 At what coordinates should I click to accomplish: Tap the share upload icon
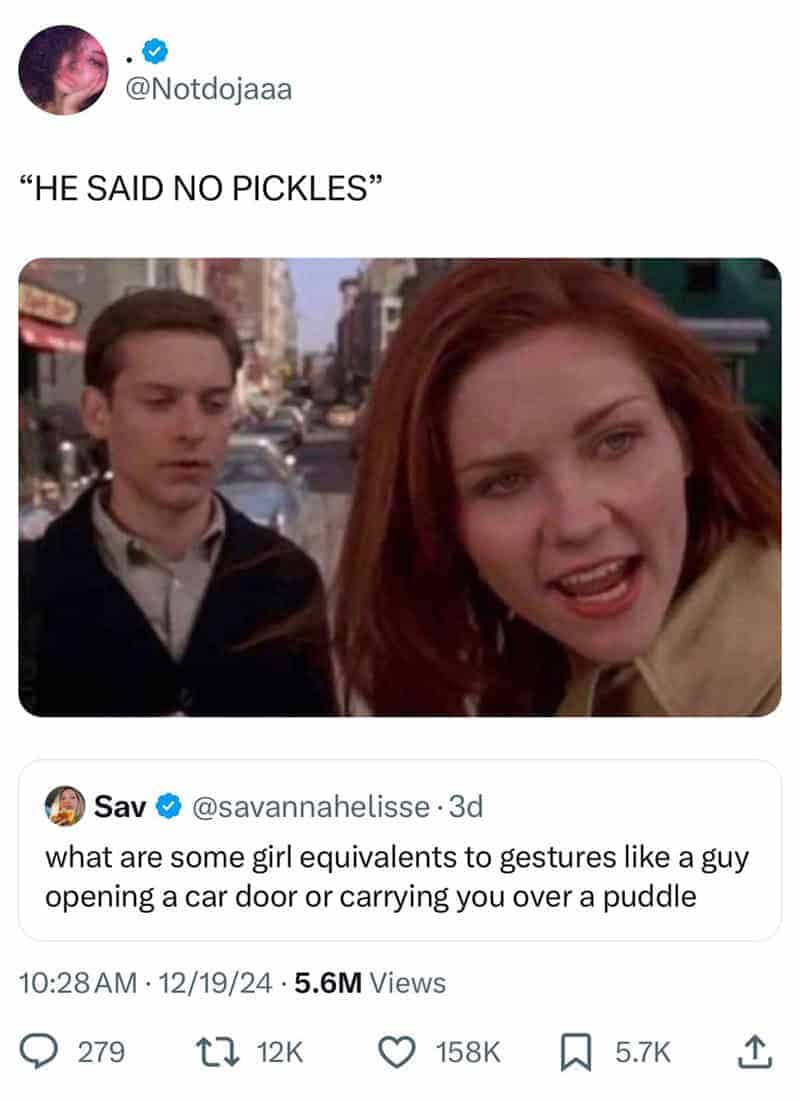click(x=756, y=1052)
